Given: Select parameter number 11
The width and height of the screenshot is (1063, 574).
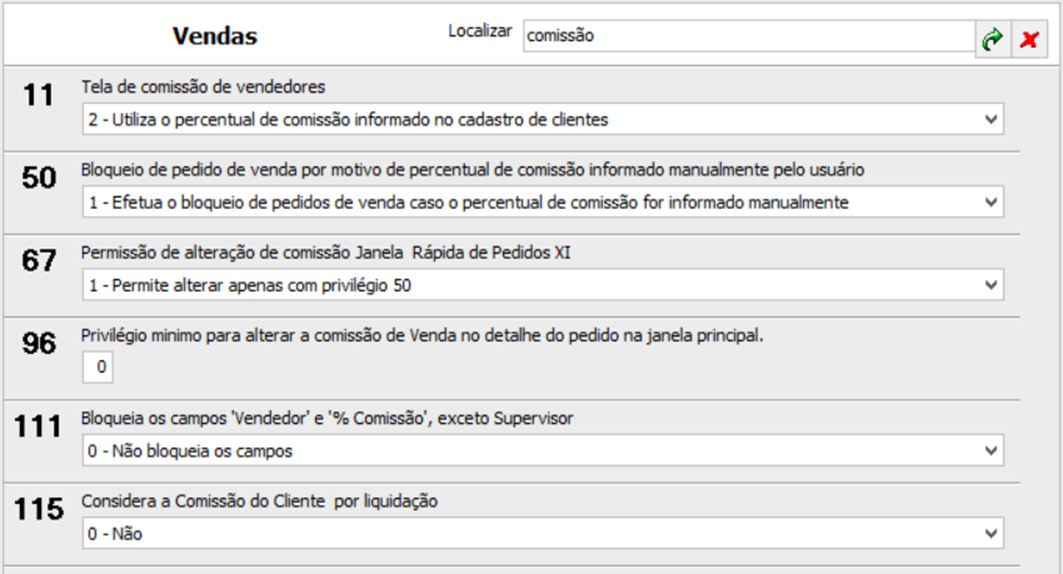Looking at the screenshot, I should coord(38,95).
